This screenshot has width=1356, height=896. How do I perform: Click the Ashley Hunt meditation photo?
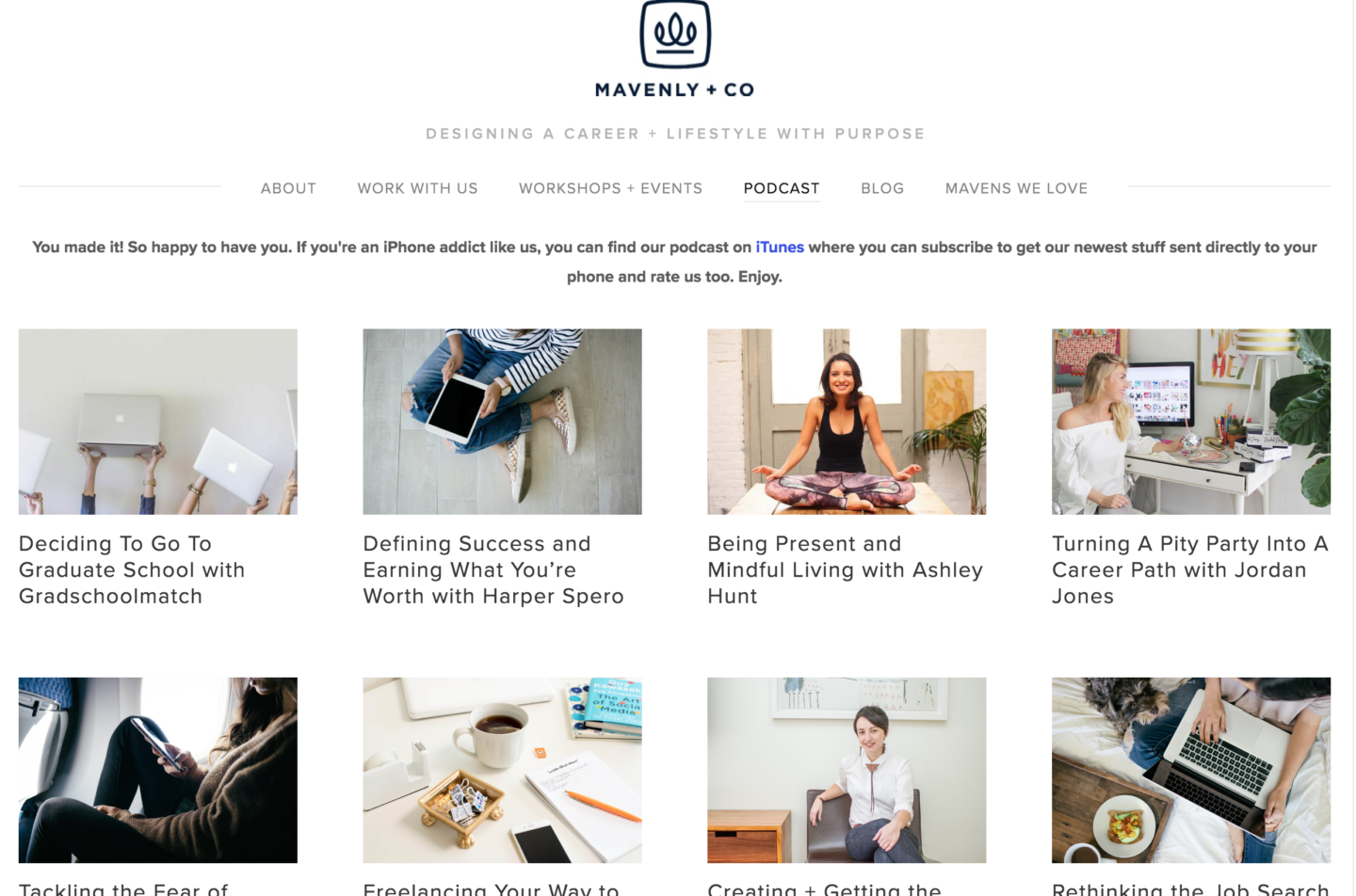pos(847,422)
